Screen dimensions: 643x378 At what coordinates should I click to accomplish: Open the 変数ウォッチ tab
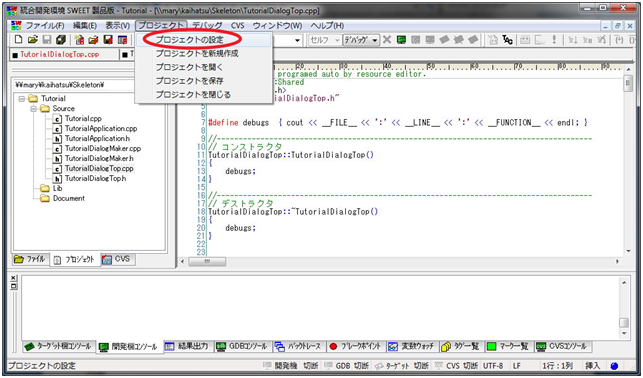click(x=412, y=346)
